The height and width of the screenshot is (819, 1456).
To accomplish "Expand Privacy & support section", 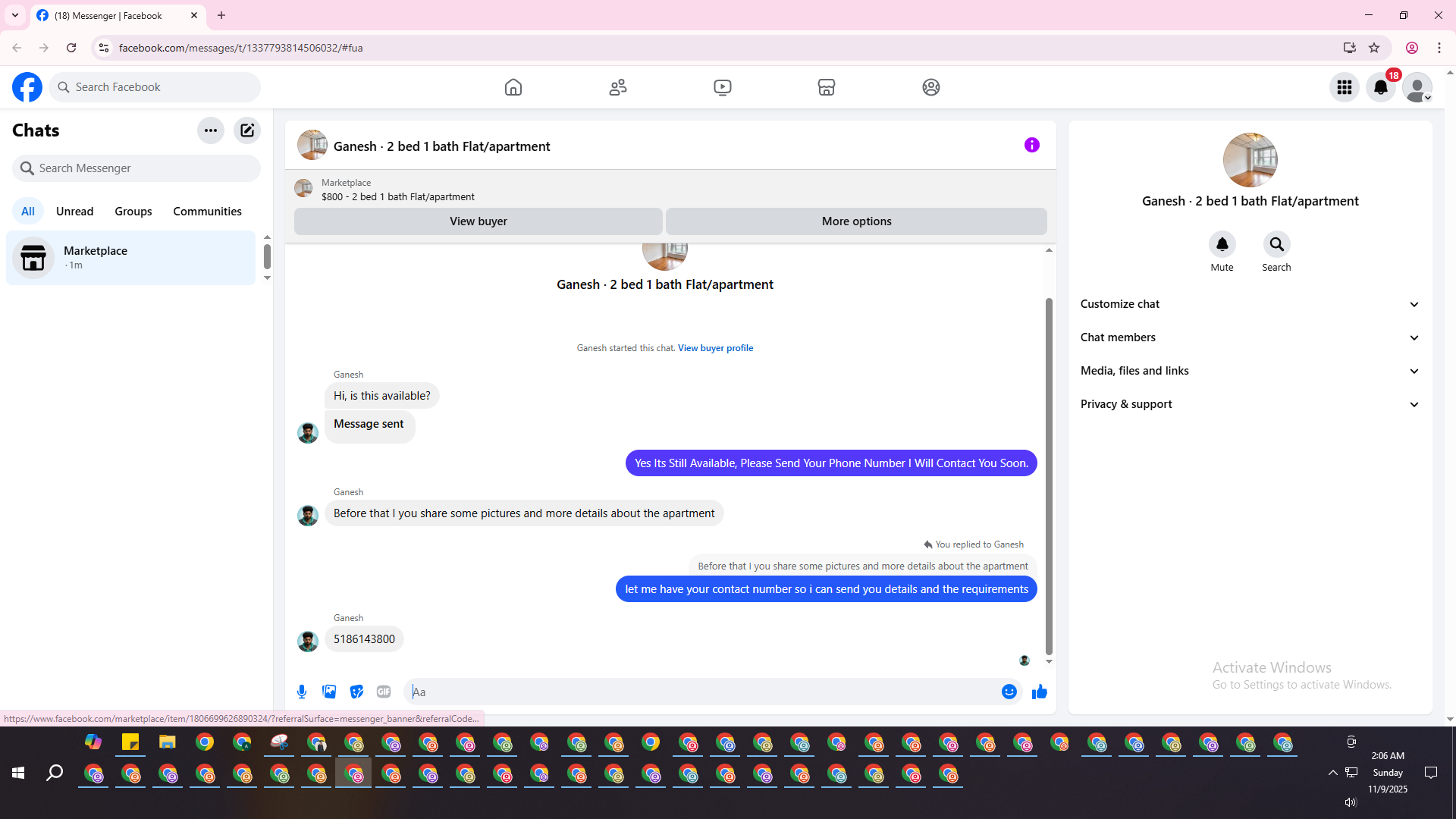I will [x=1250, y=404].
